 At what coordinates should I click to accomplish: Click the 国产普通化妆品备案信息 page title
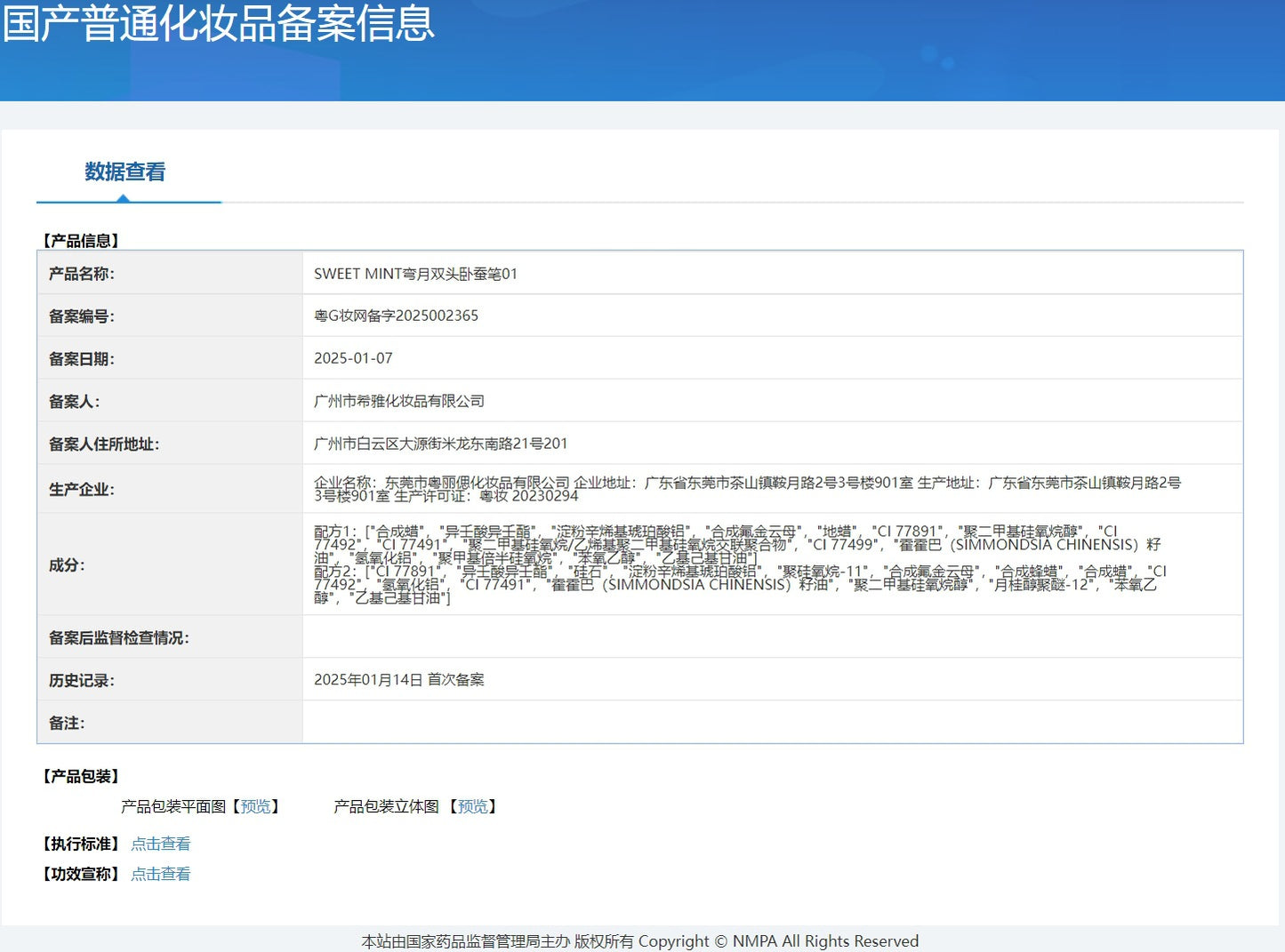(x=219, y=23)
